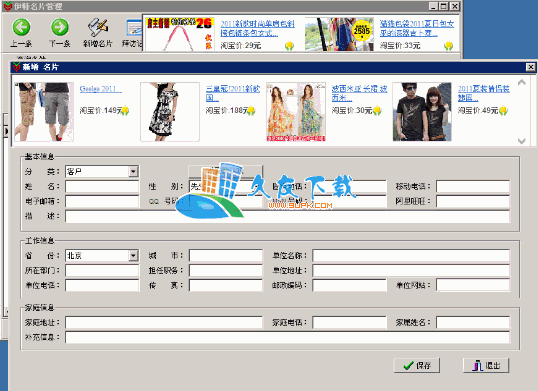Move ad panel up with the up chevron

click(x=522, y=82)
